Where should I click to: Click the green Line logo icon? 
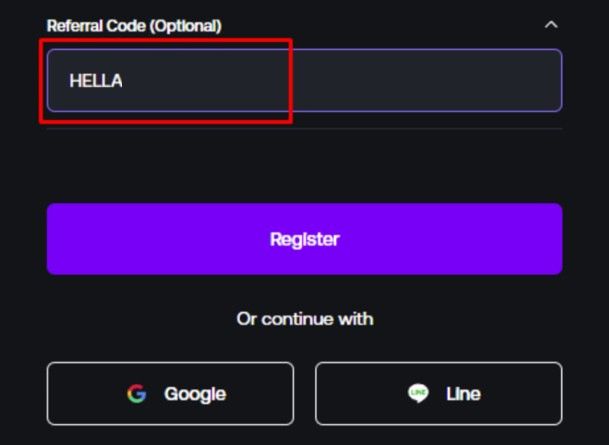click(x=418, y=394)
